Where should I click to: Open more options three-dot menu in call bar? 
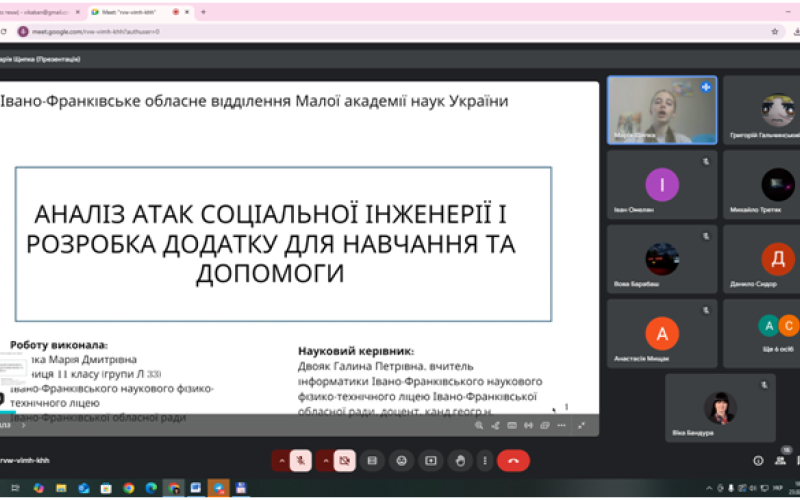tap(485, 461)
